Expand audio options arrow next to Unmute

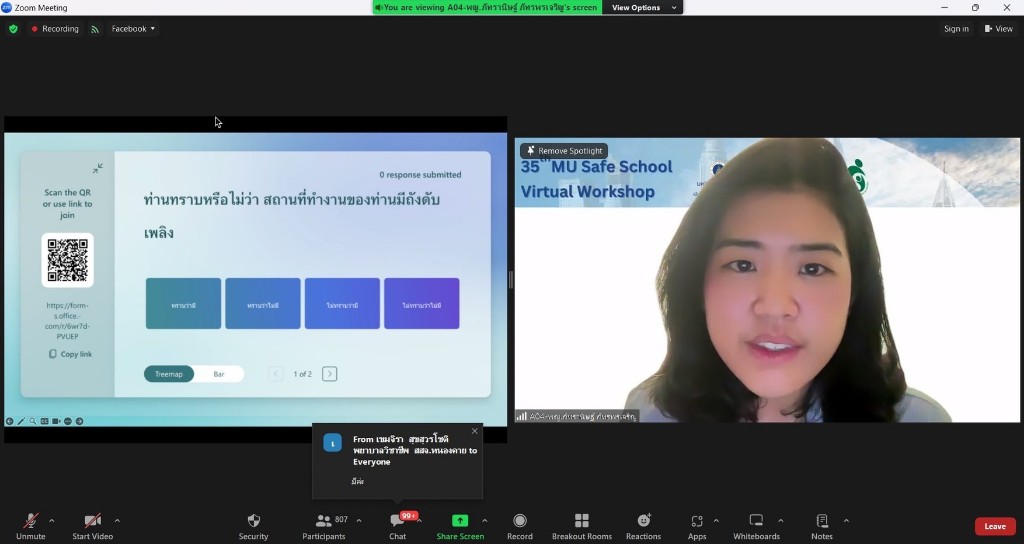click(52, 520)
